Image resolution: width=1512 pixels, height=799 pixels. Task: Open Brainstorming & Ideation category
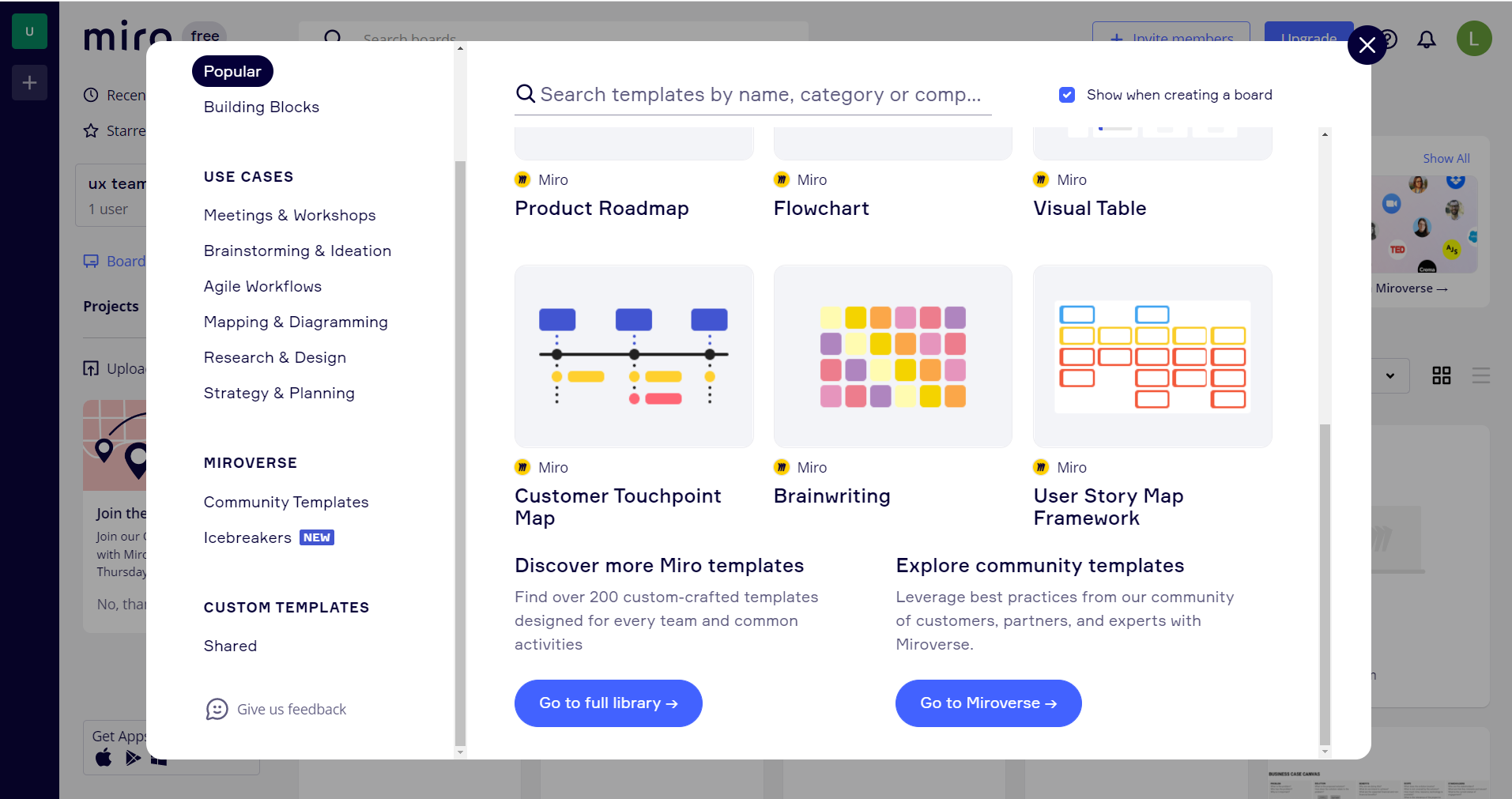pyautogui.click(x=298, y=251)
